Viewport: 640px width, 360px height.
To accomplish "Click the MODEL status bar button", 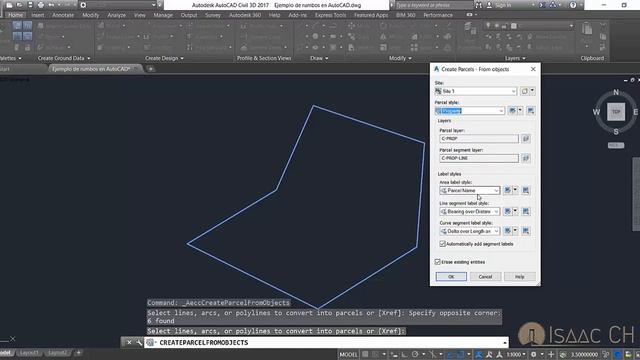I will (x=348, y=354).
